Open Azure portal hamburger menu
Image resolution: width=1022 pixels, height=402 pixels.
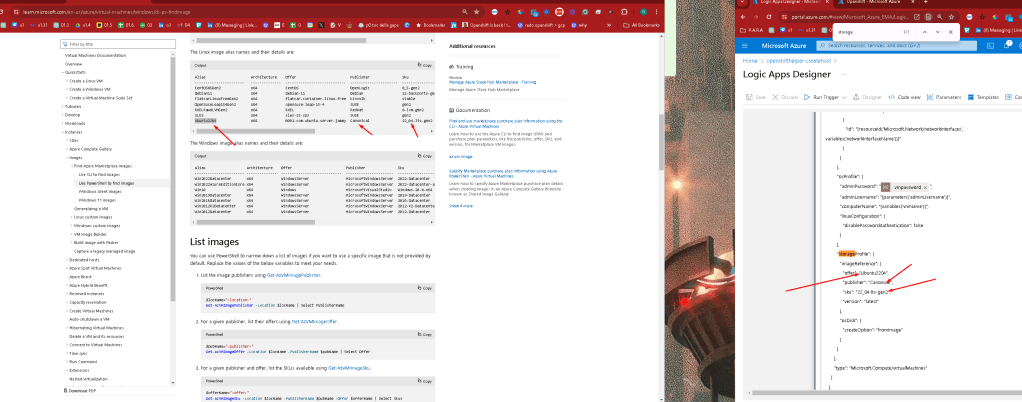coord(744,46)
